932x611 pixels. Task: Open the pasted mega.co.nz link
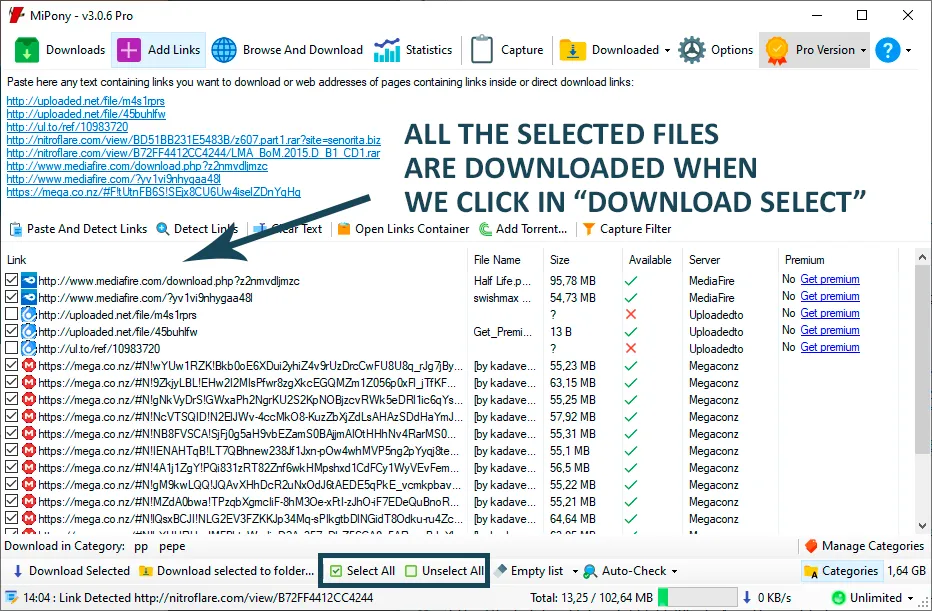tap(153, 192)
